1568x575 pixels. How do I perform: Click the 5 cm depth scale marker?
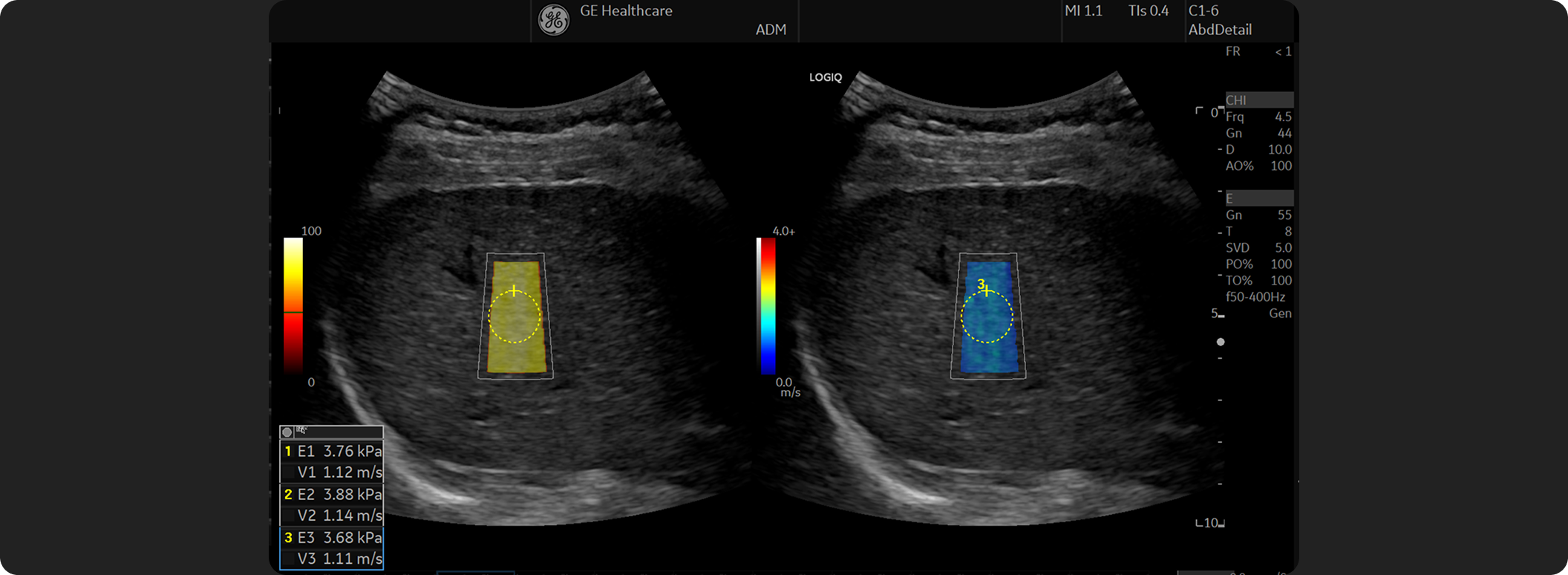coord(1218,314)
